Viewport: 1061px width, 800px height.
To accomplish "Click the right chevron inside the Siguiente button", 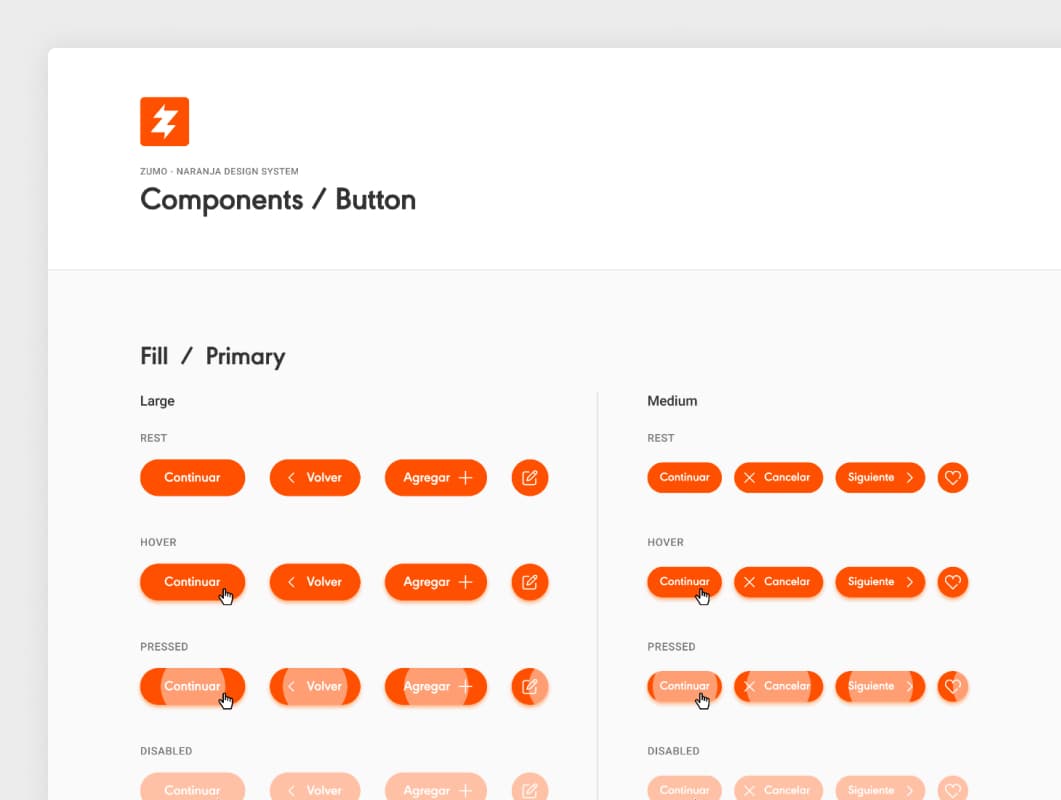I will tap(911, 477).
